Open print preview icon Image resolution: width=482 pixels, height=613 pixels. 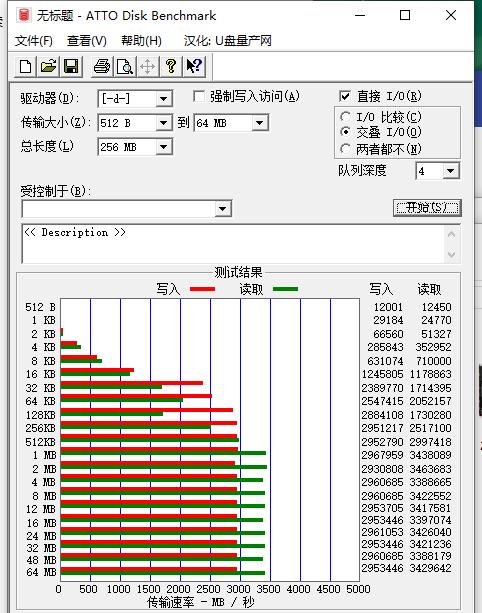[125, 66]
